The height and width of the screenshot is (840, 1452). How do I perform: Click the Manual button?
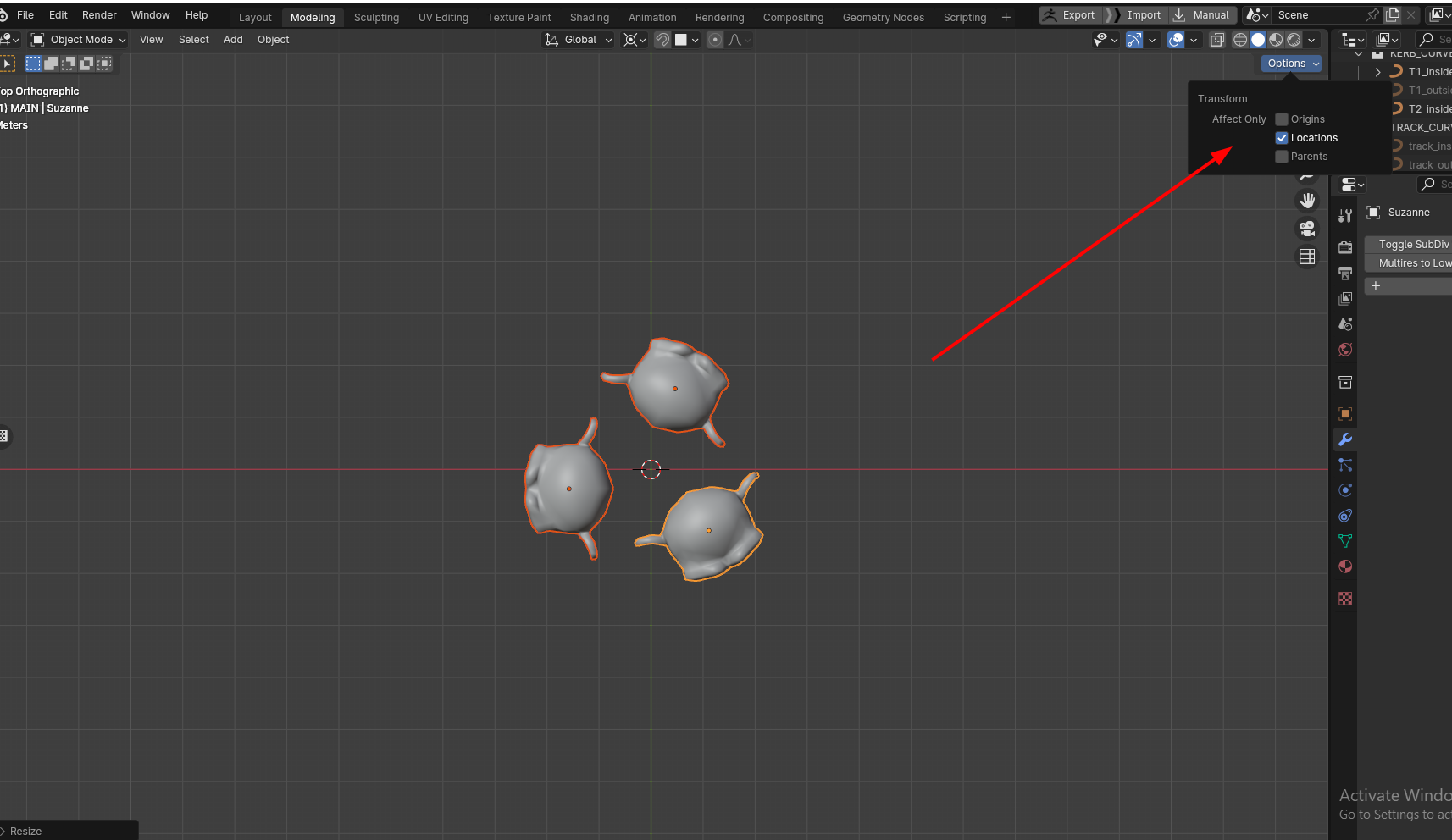pos(1202,15)
